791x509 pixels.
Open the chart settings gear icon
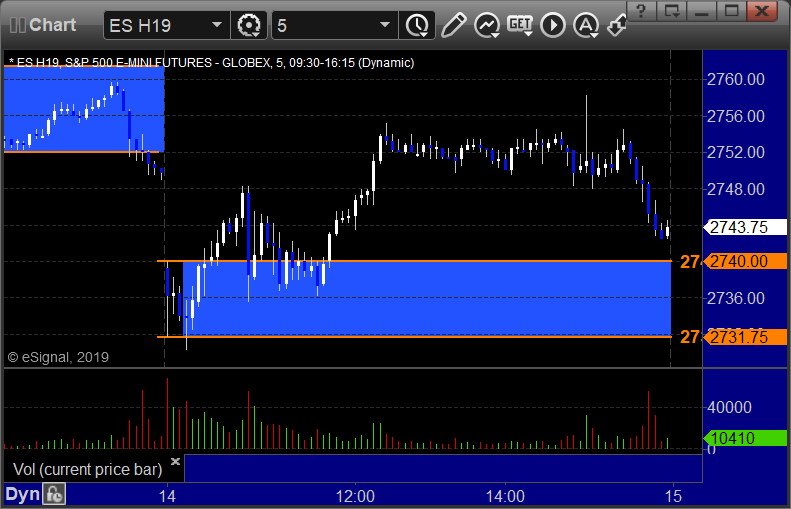pyautogui.click(x=249, y=25)
